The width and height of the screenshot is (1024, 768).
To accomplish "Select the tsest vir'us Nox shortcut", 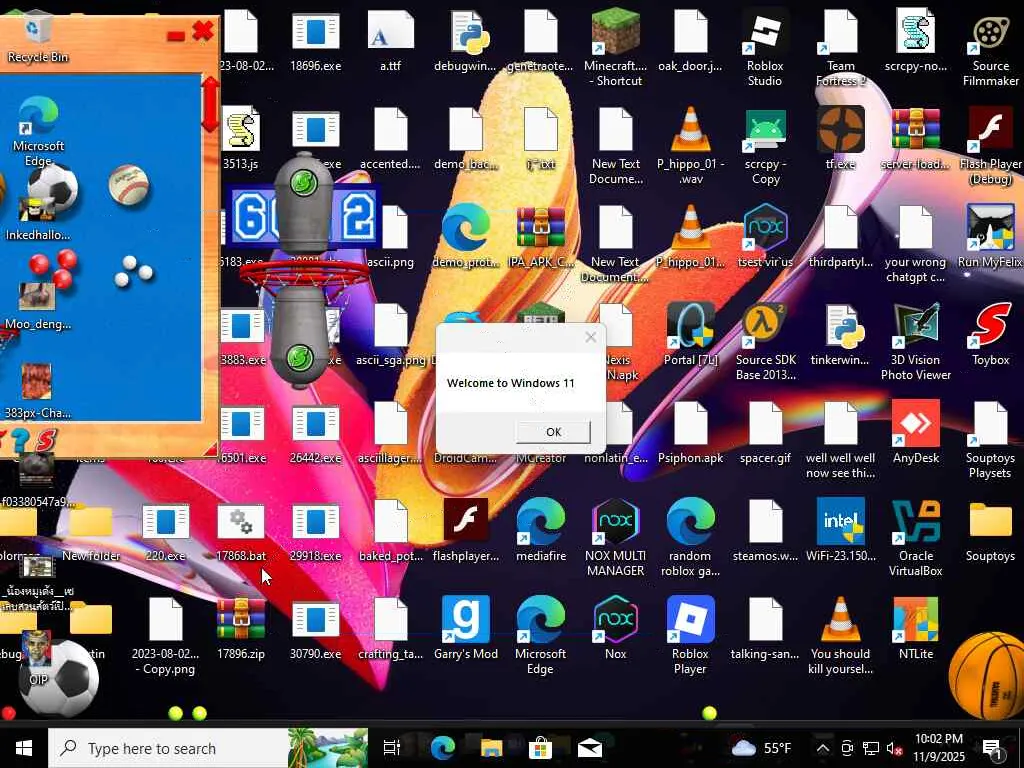I will coord(765,236).
